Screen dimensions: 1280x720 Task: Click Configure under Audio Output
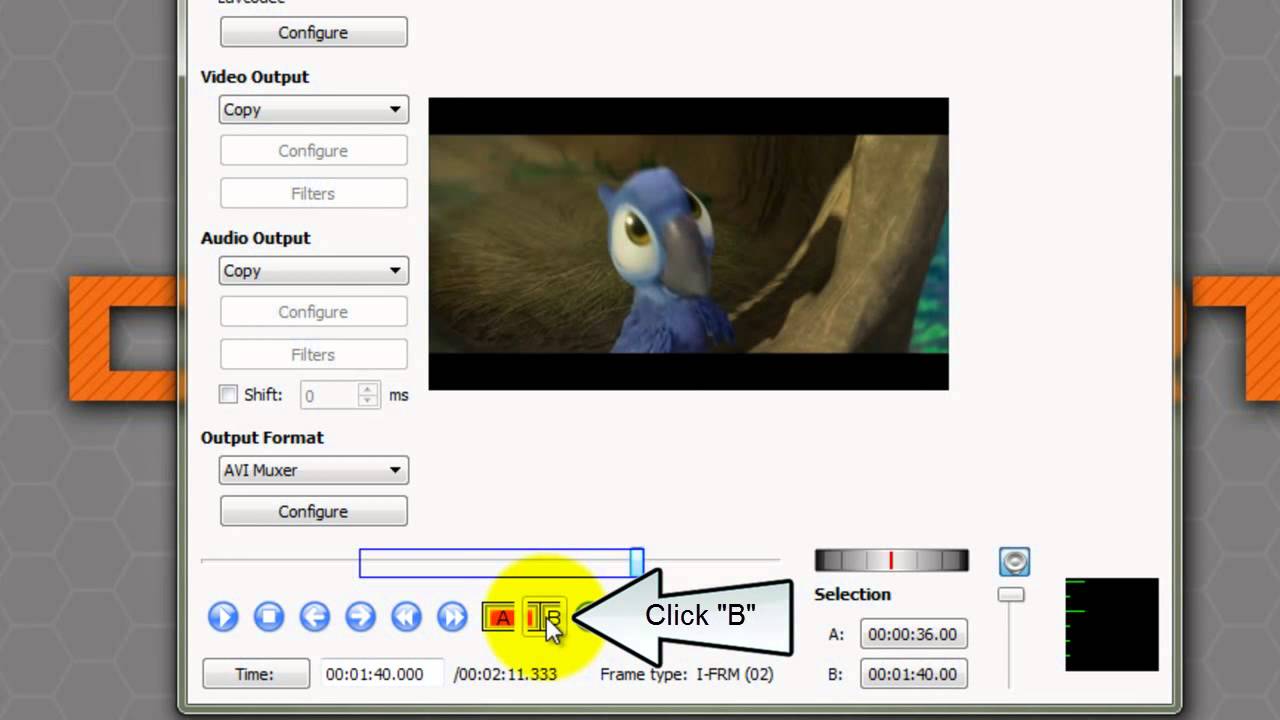click(x=314, y=311)
